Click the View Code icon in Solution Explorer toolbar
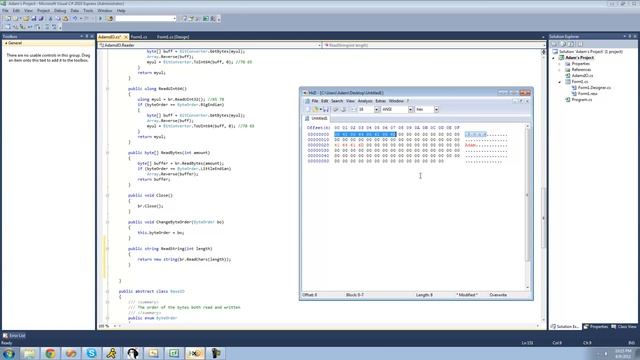The height and width of the screenshot is (360, 640). [x=580, y=44]
